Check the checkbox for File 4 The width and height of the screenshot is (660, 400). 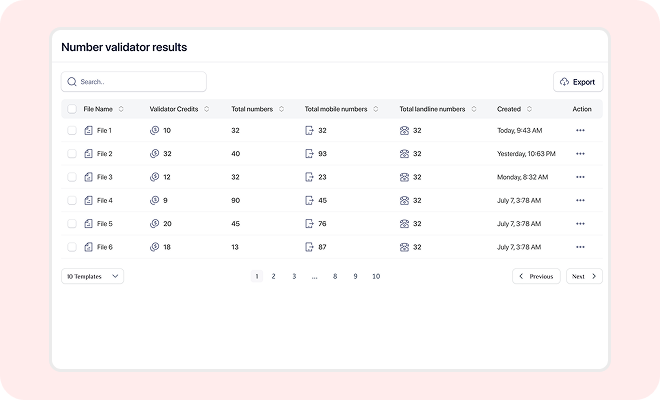click(x=72, y=200)
